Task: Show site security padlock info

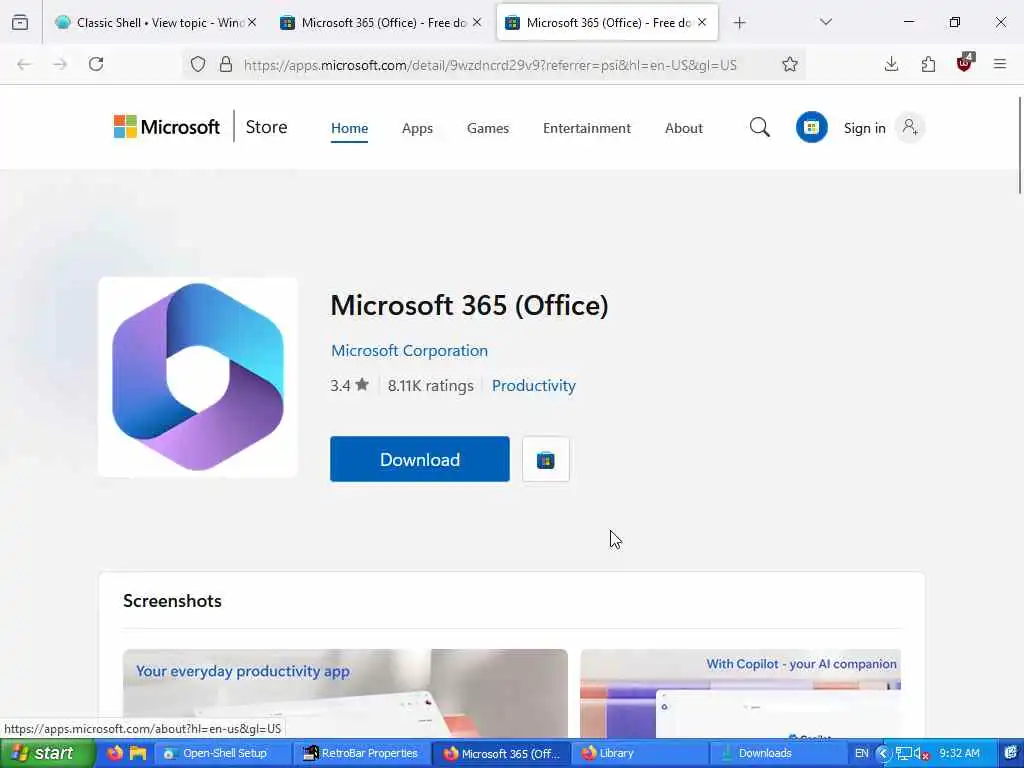Action: pos(226,64)
